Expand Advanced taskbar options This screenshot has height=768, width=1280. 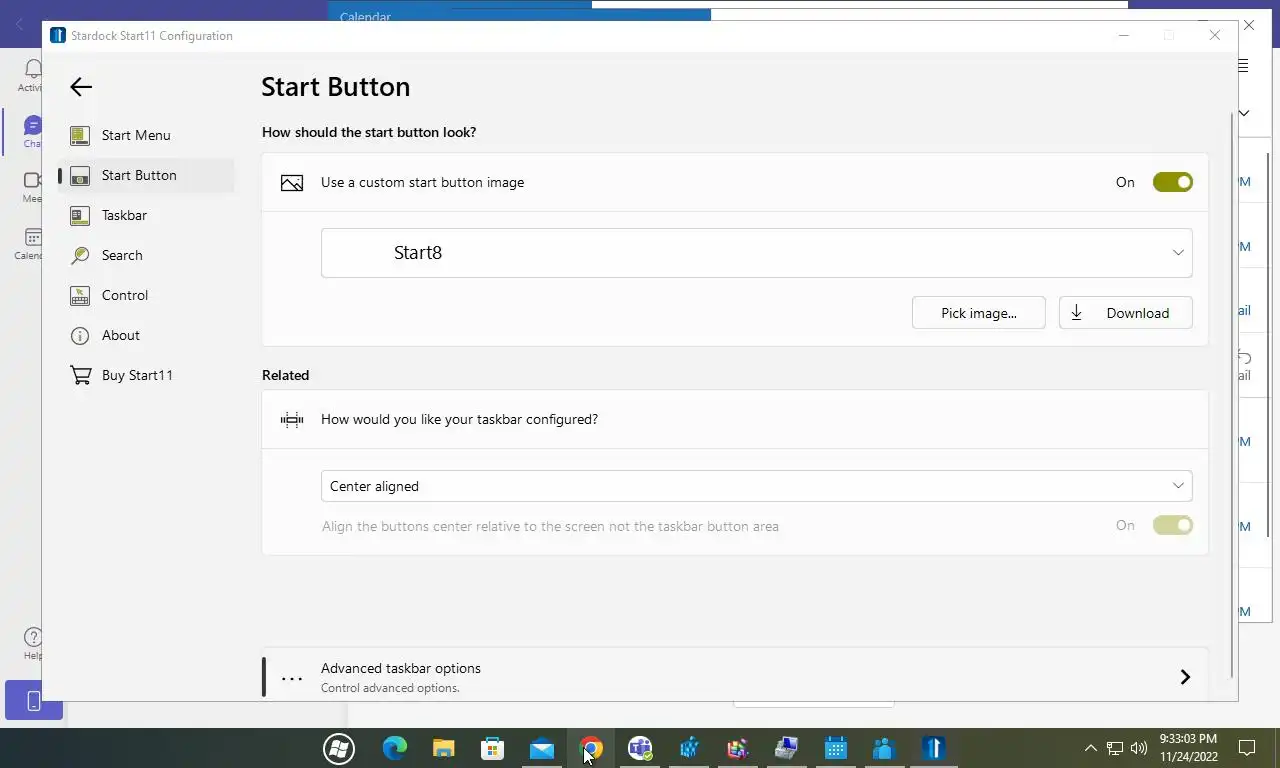point(735,677)
